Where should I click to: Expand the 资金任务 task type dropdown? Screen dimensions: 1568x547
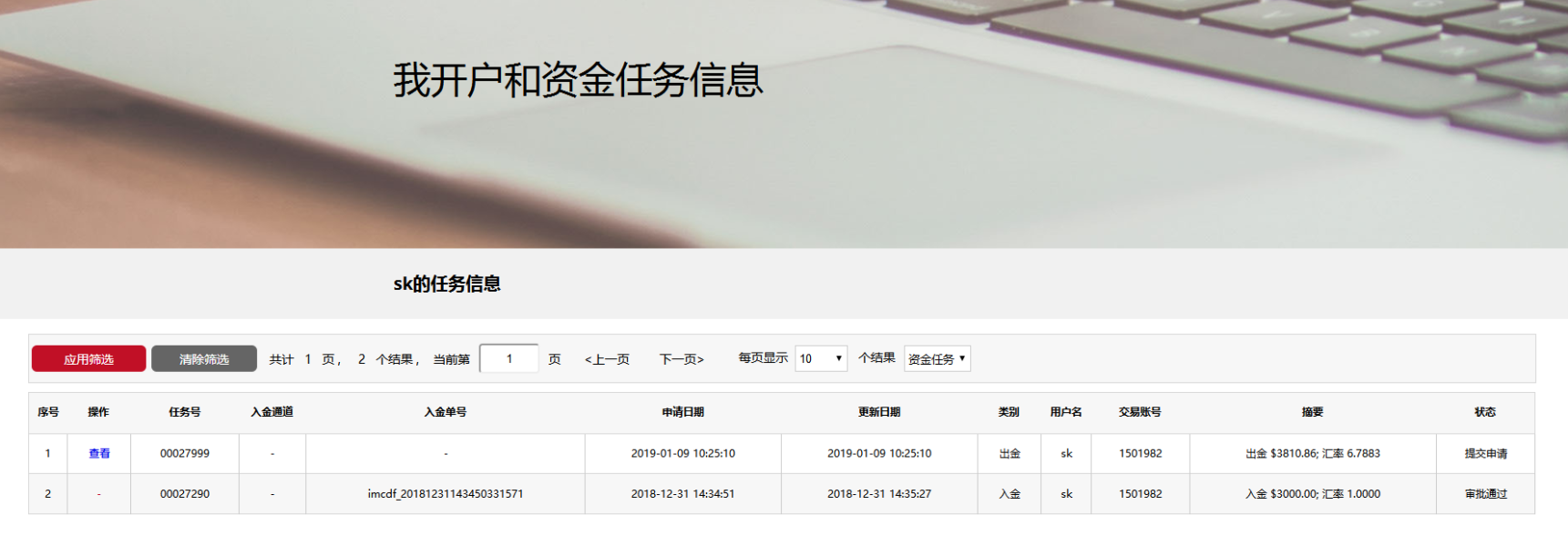tap(937, 359)
